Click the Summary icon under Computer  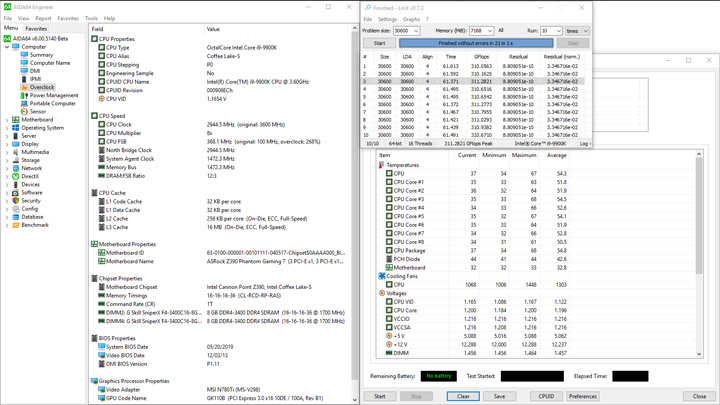[25, 55]
